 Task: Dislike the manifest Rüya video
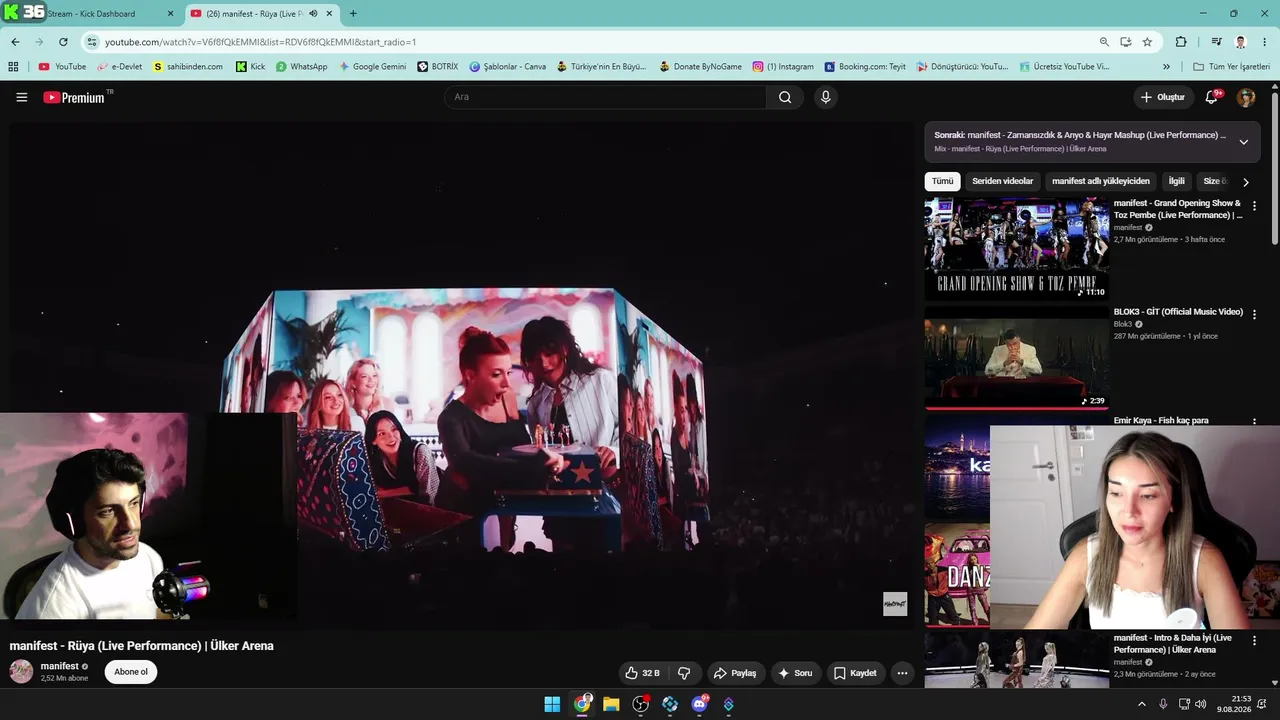pos(684,673)
